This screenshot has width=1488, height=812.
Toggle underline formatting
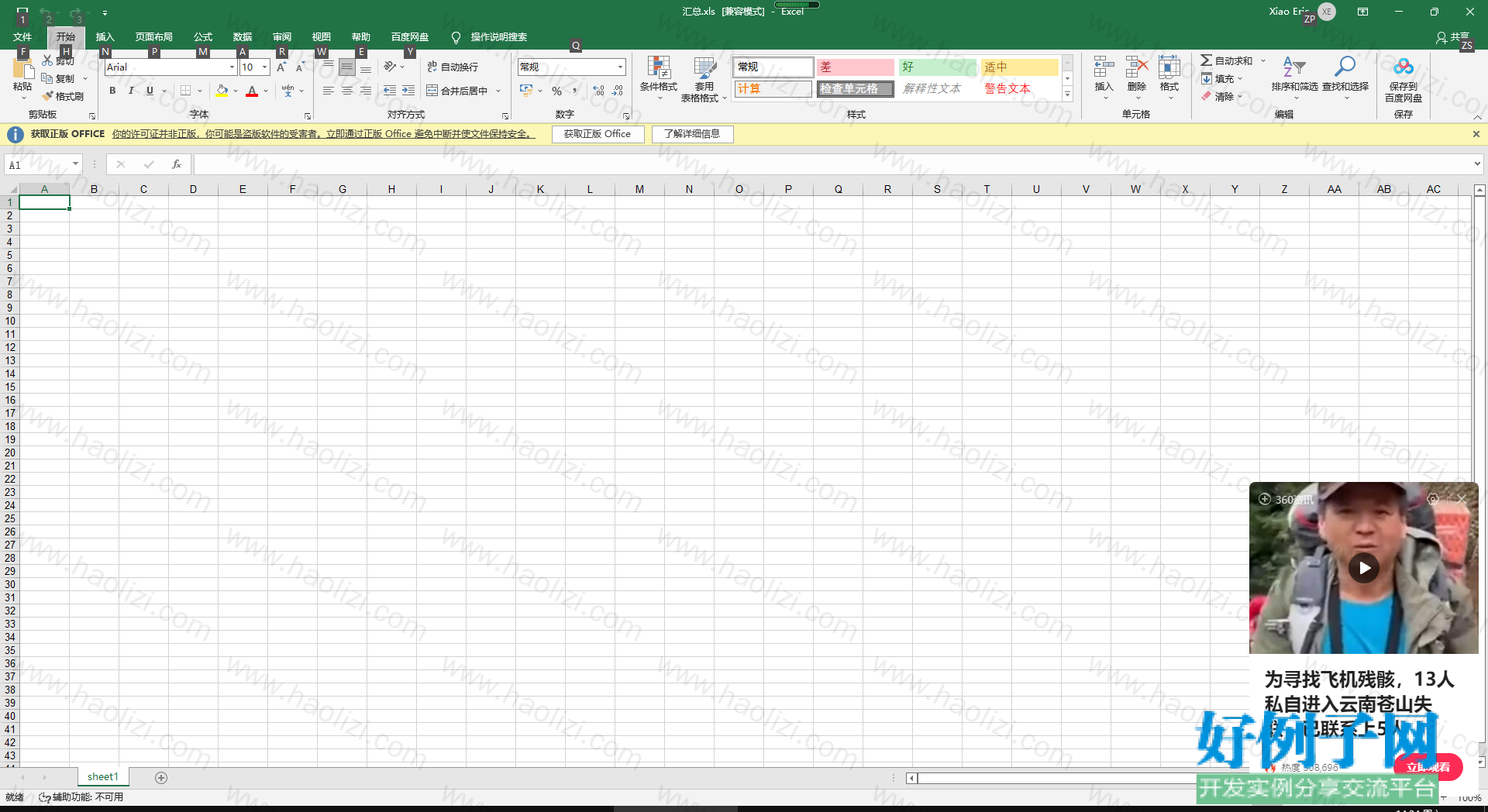click(150, 91)
